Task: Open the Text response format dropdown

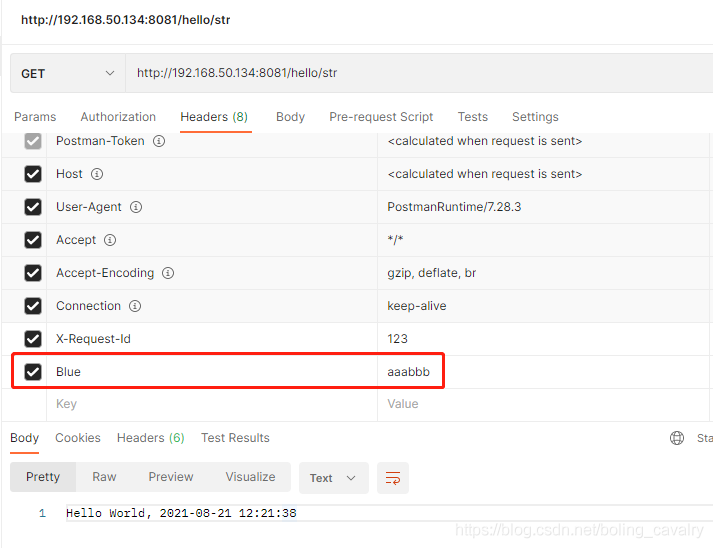Action: pos(333,478)
